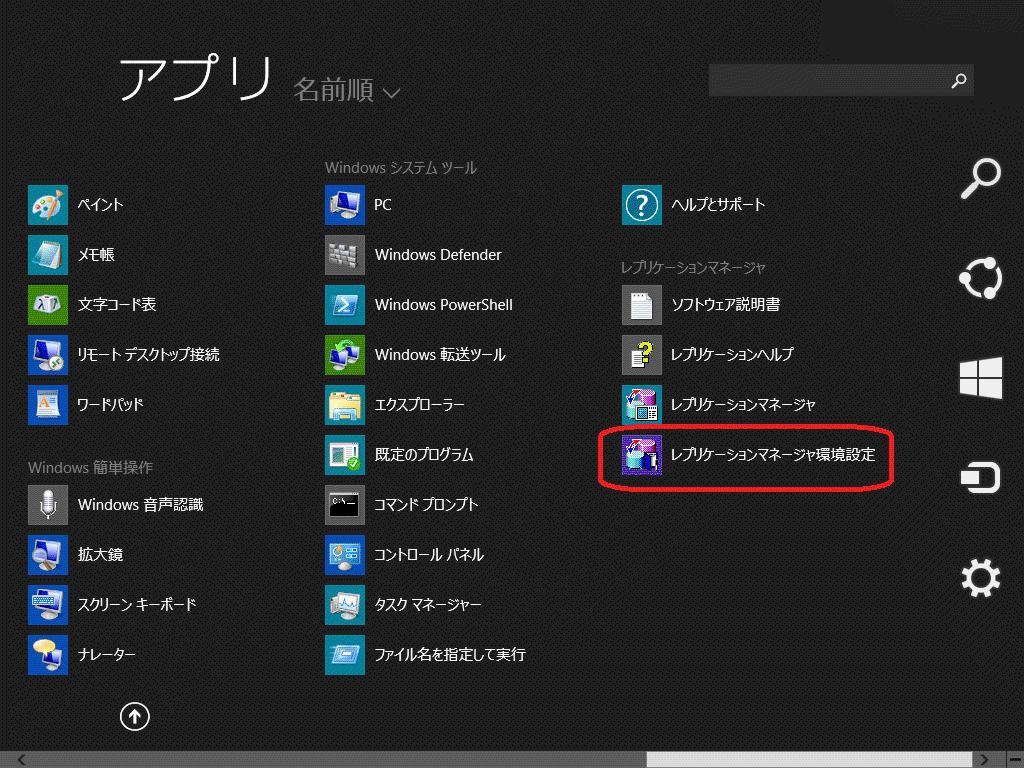1024x768 pixels.
Task: Click the horizontal scrollbar thumb
Action: point(809,760)
